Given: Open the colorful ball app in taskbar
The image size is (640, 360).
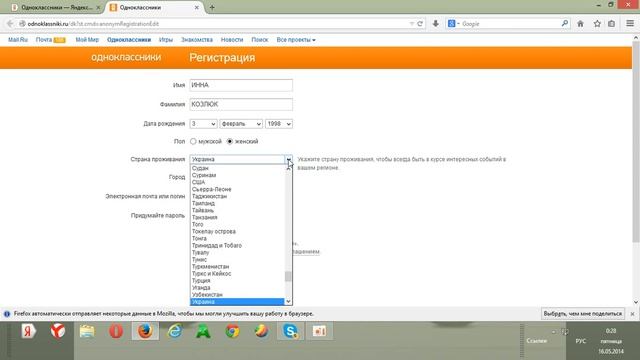Looking at the screenshot, I should click(x=262, y=331).
